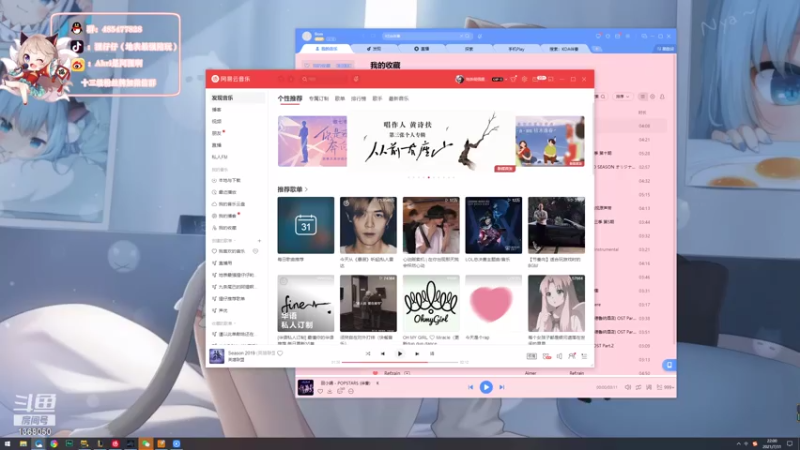Switch to 专属定制 tab
Image resolution: width=800 pixels, height=450 pixels.
coord(319,98)
